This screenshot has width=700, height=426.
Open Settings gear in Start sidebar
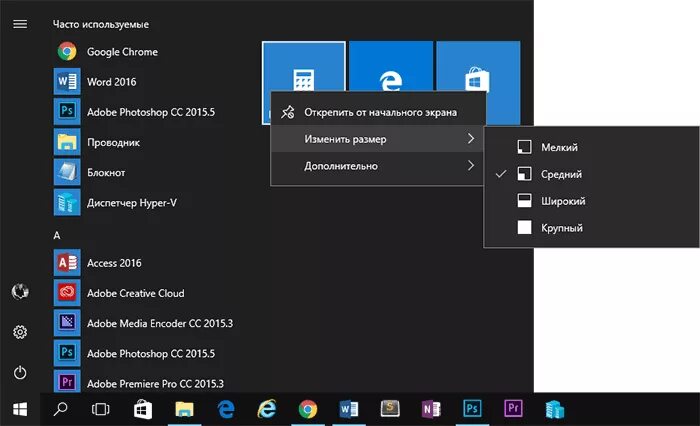click(20, 332)
